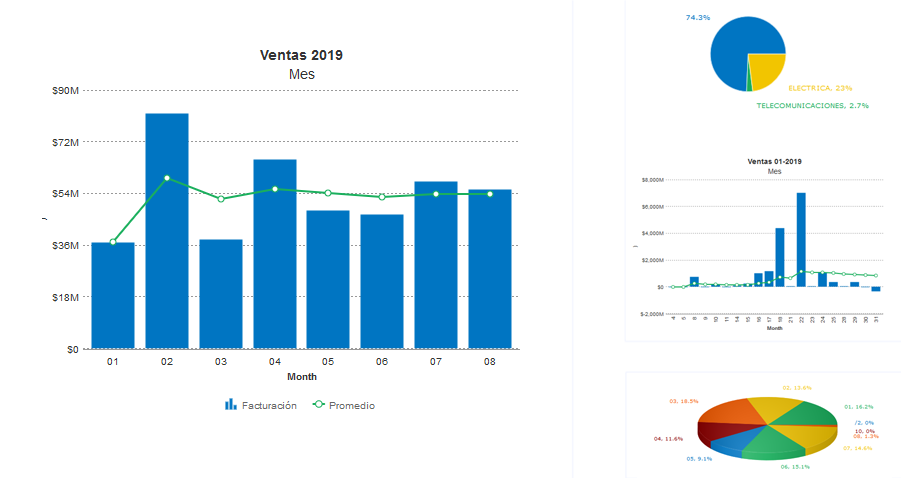The image size is (901, 478).
Task: Click the Promedio line marker at month 02
Action: tap(167, 178)
